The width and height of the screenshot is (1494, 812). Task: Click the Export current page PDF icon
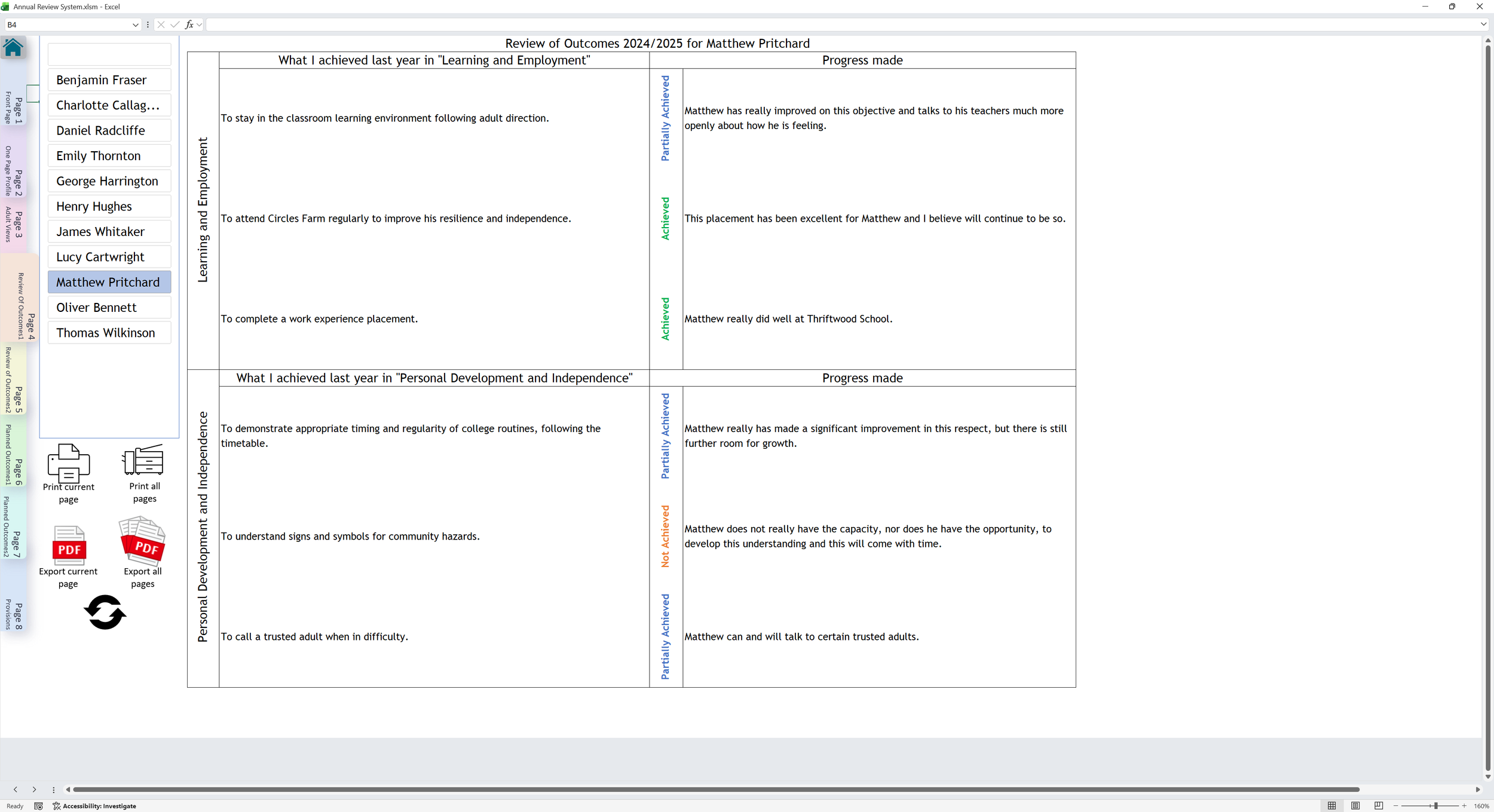pos(69,546)
